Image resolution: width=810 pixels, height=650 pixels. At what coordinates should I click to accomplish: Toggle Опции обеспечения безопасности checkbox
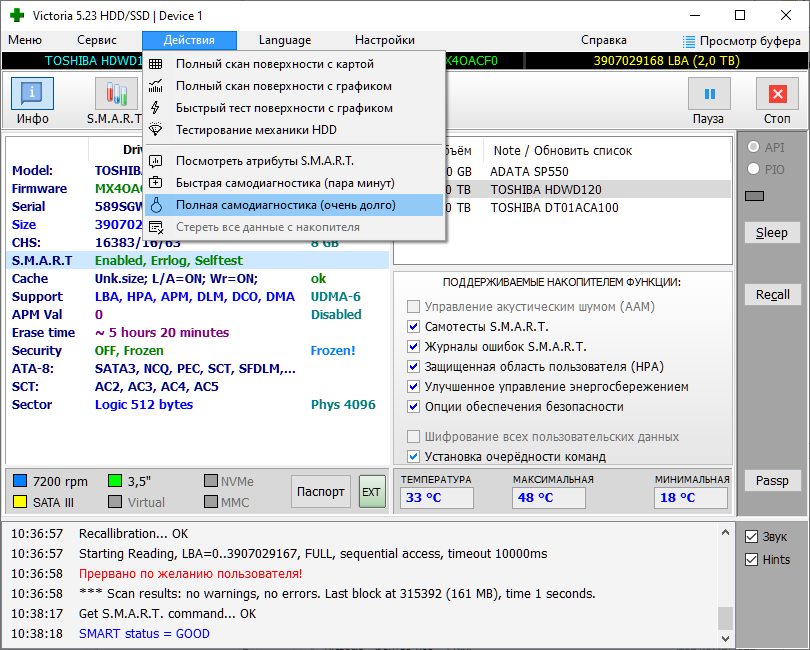tap(413, 407)
